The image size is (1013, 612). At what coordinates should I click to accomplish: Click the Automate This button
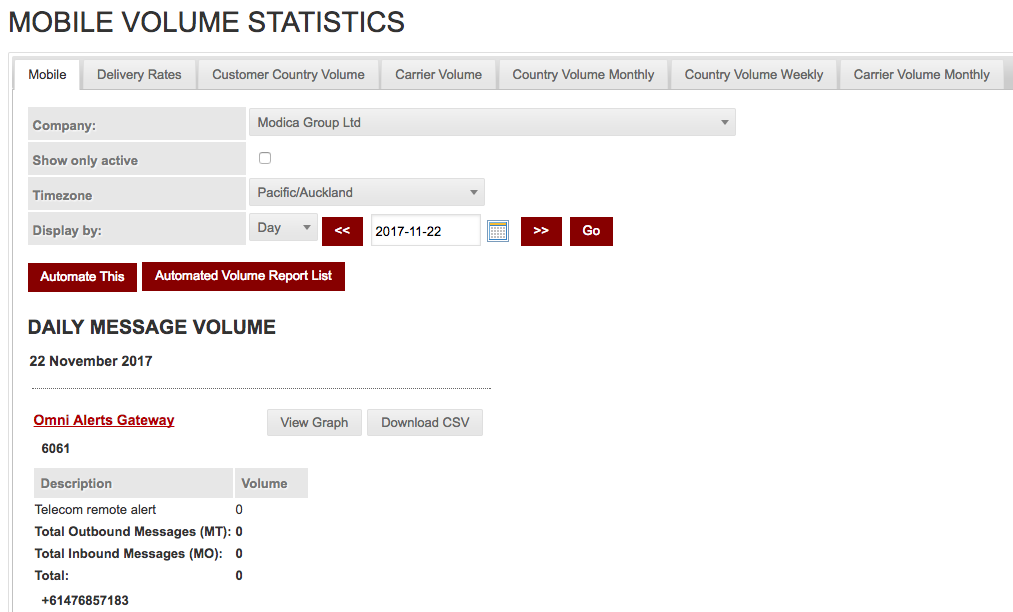[83, 277]
